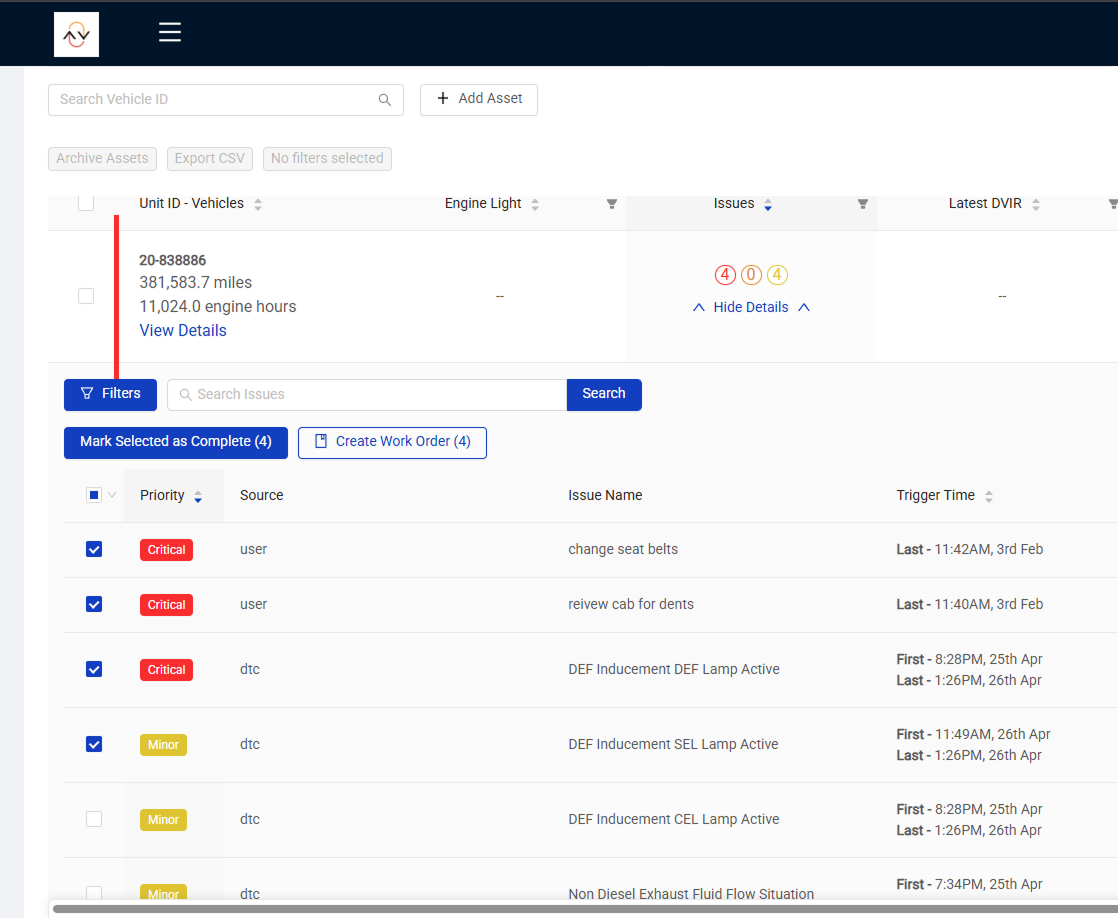Click issue name 'change seat belts'
The image size is (1118, 918).
tap(623, 549)
